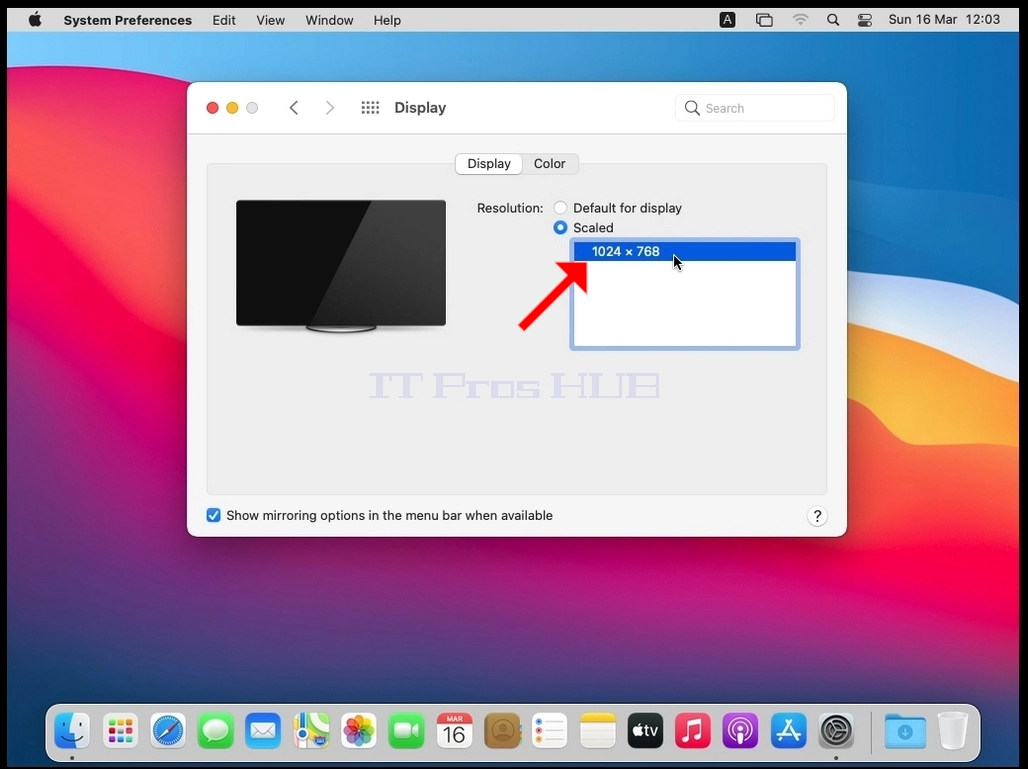This screenshot has height=769, width=1028.
Task: Open Contacts from the Dock
Action: 502,730
